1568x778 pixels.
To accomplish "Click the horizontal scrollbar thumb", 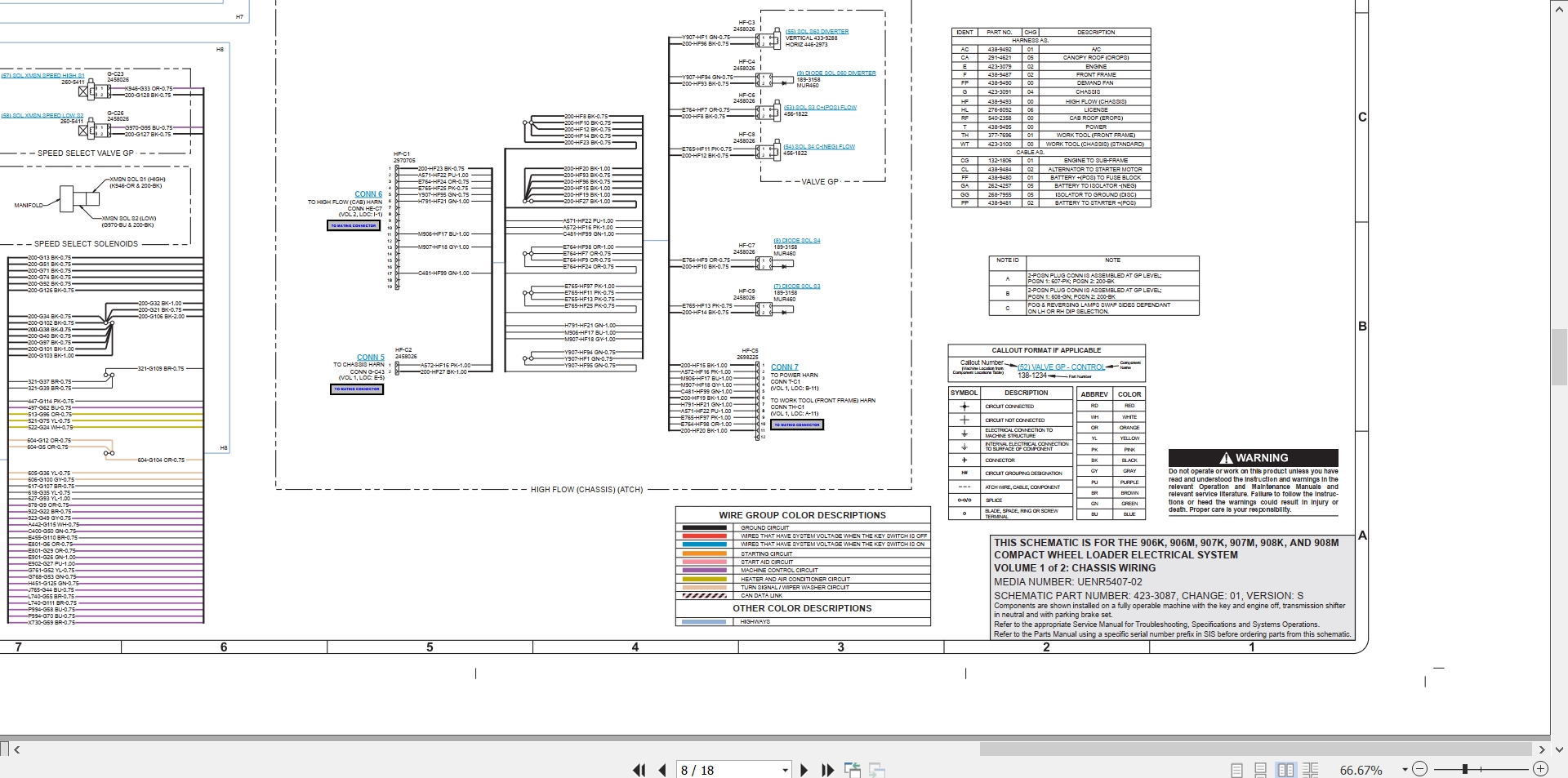I will pyautogui.click(x=1255, y=749).
